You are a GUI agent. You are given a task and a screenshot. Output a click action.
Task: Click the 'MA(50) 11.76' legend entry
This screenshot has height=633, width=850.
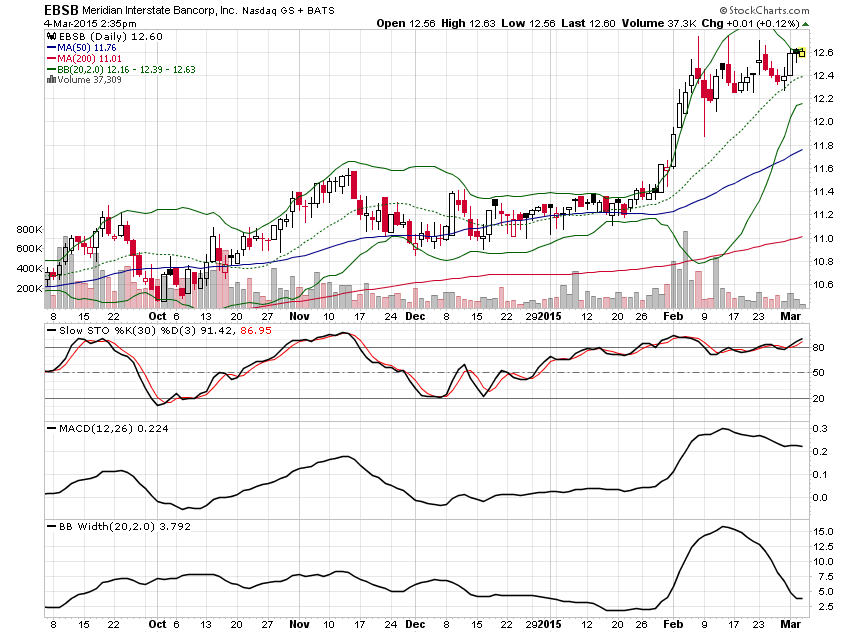click(87, 48)
